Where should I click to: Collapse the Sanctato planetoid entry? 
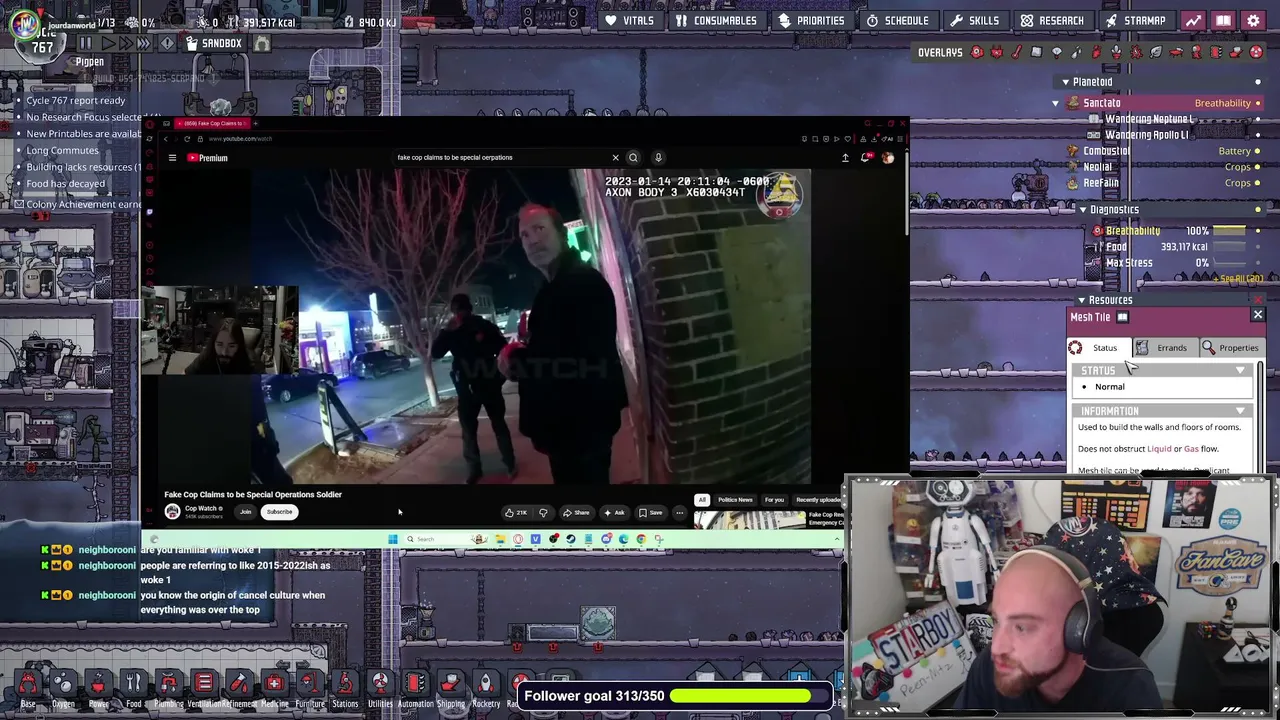click(x=1055, y=103)
